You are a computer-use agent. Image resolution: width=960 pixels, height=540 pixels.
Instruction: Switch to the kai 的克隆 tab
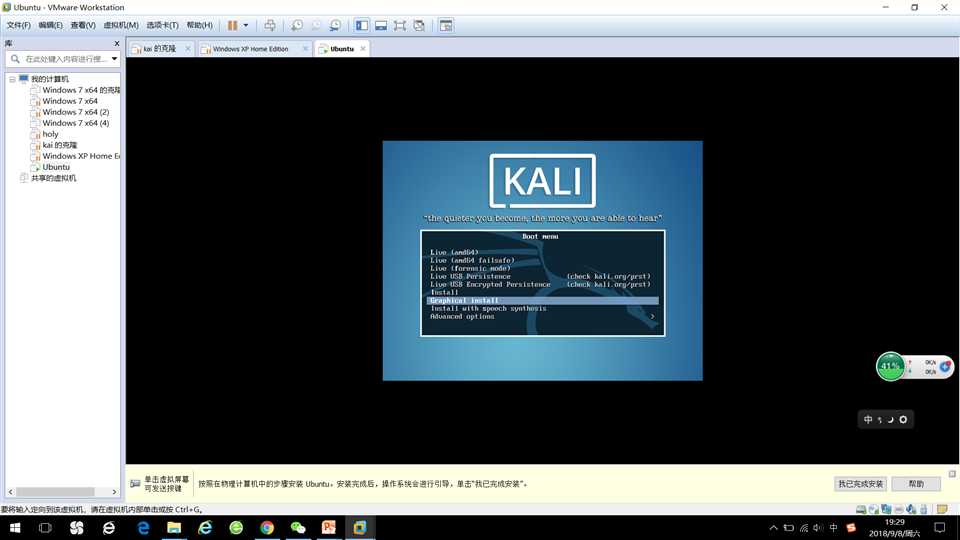tap(159, 48)
